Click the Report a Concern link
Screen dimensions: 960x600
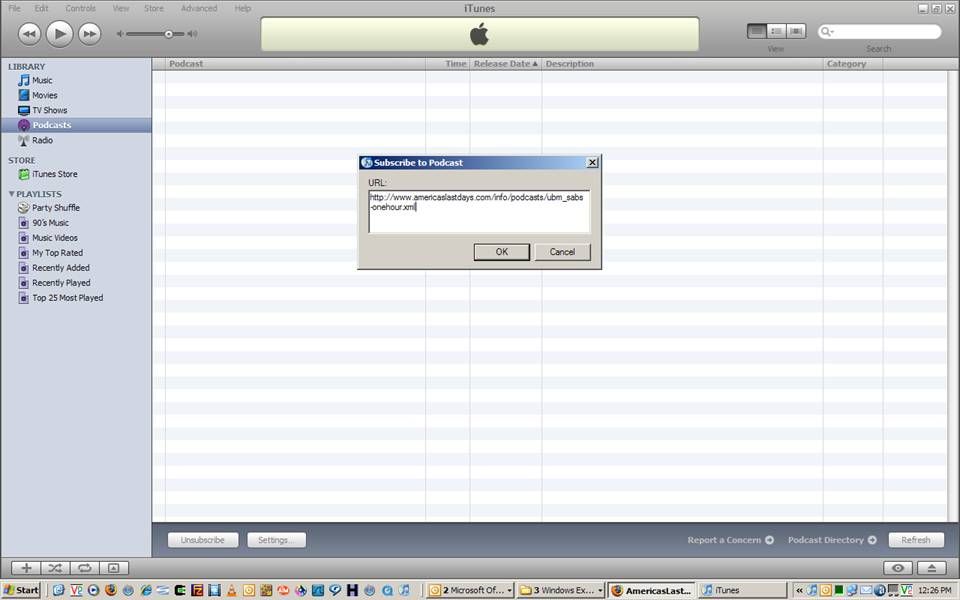(730, 540)
